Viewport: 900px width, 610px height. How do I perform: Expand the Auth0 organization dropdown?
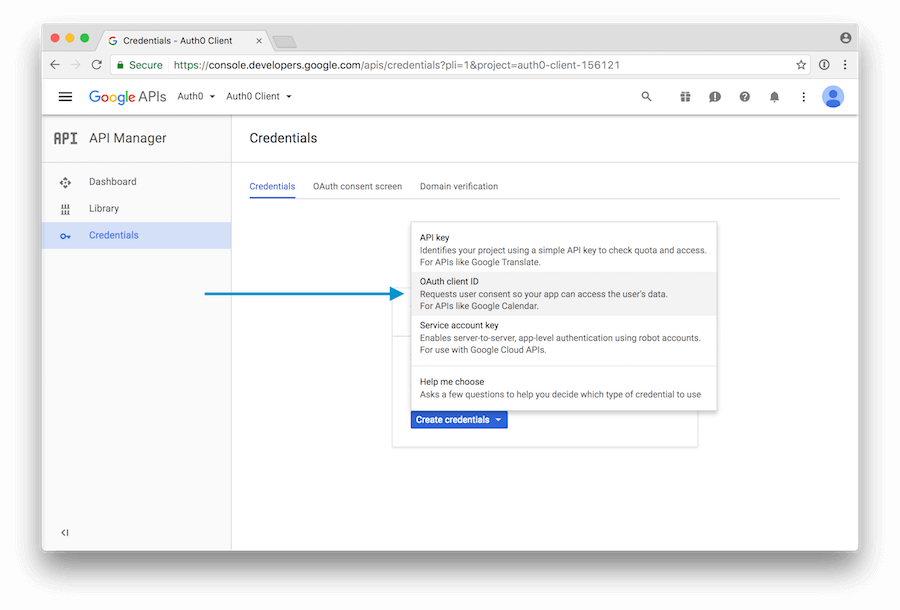[x=196, y=96]
